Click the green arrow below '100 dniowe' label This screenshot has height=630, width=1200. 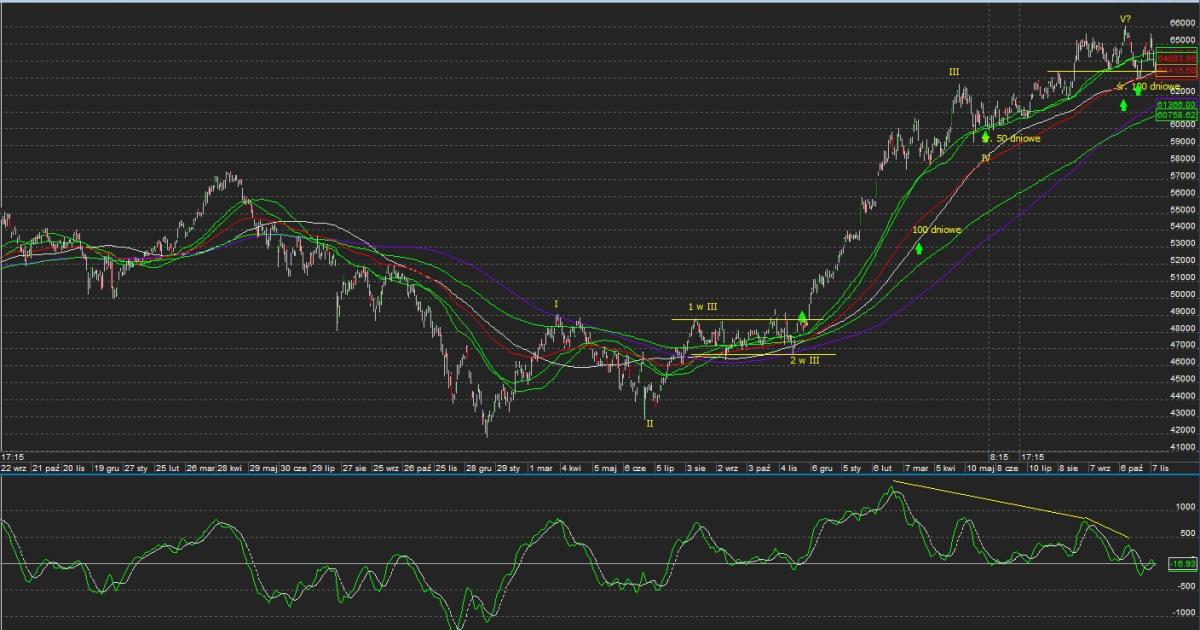click(x=918, y=247)
